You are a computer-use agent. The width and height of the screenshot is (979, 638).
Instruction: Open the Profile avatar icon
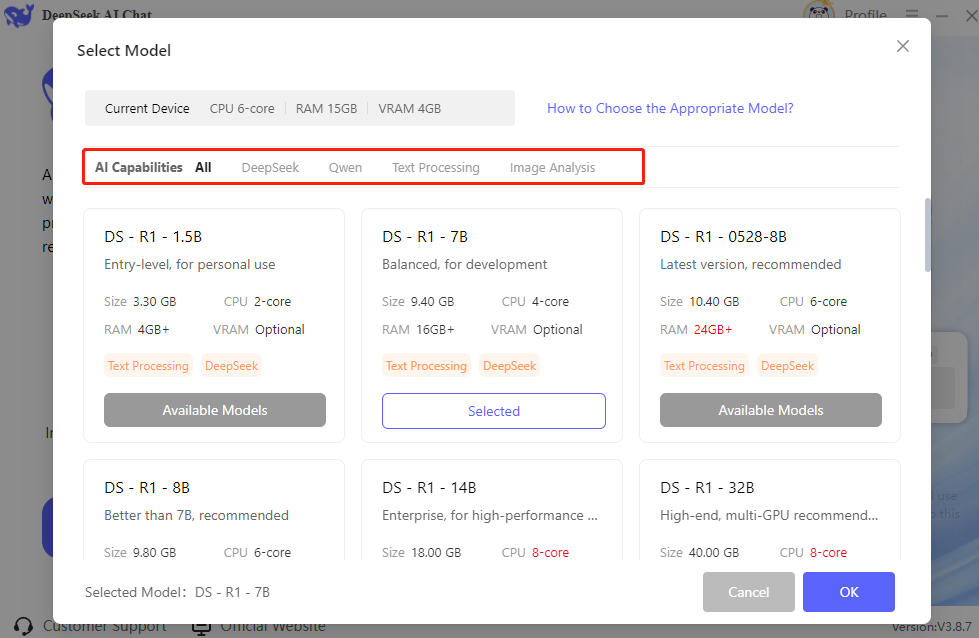coord(819,10)
